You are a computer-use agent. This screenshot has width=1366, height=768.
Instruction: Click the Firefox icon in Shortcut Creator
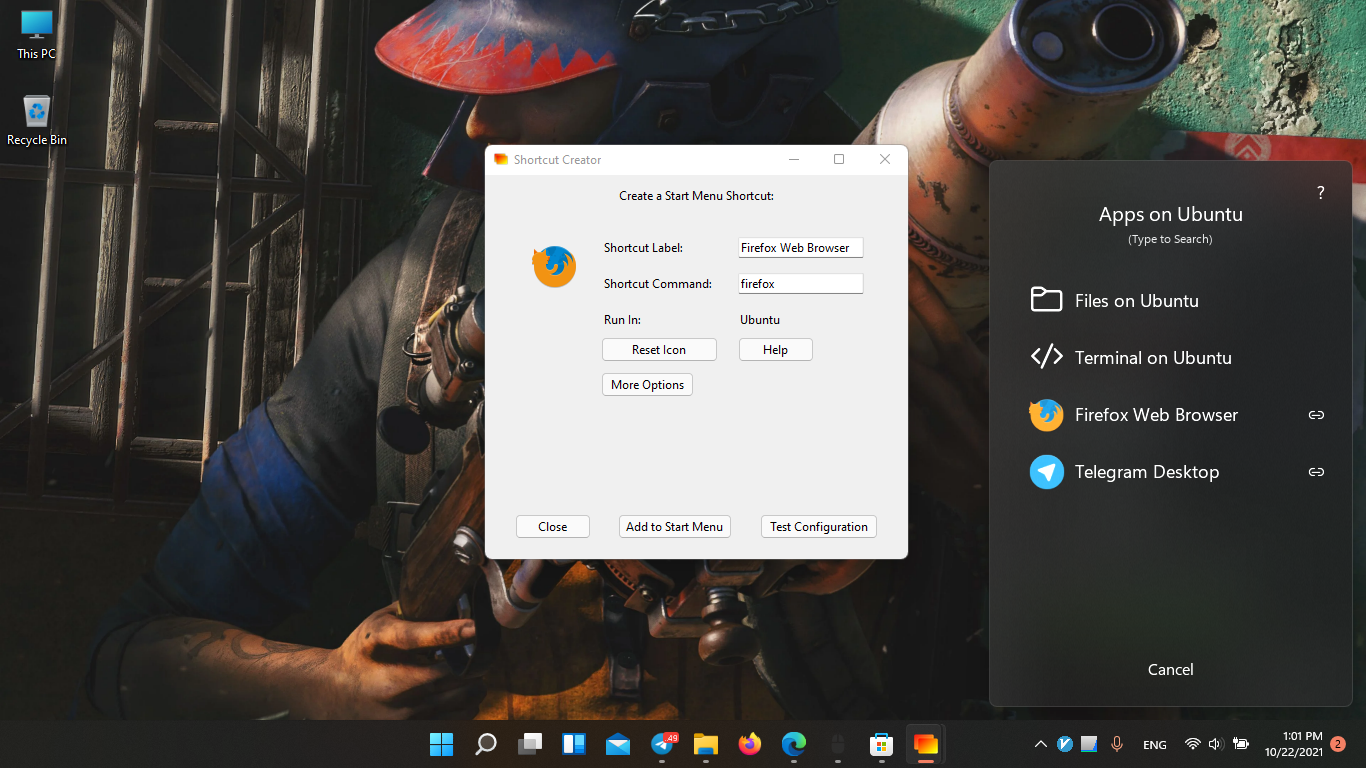point(554,267)
